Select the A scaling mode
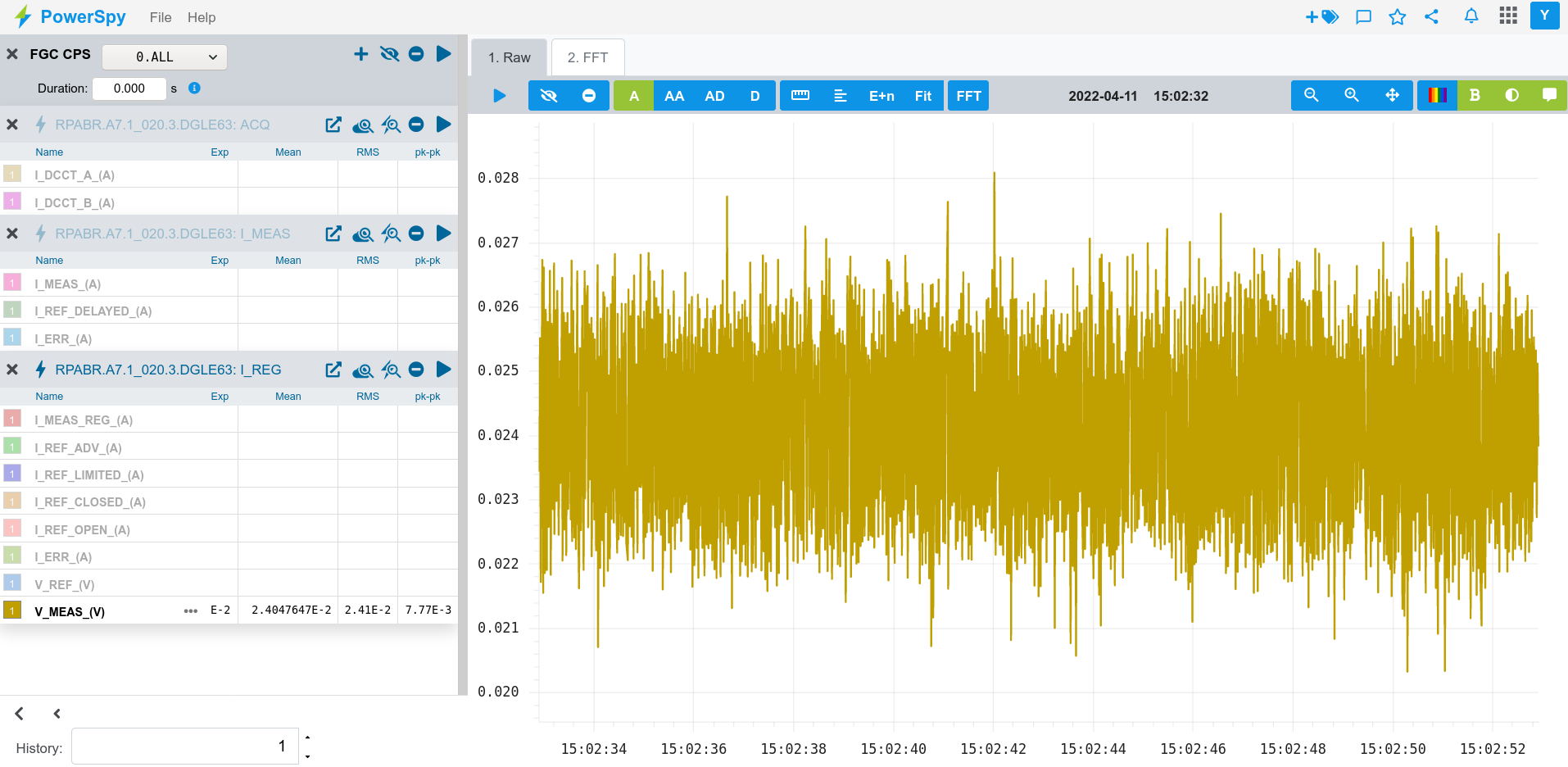 tap(633, 96)
